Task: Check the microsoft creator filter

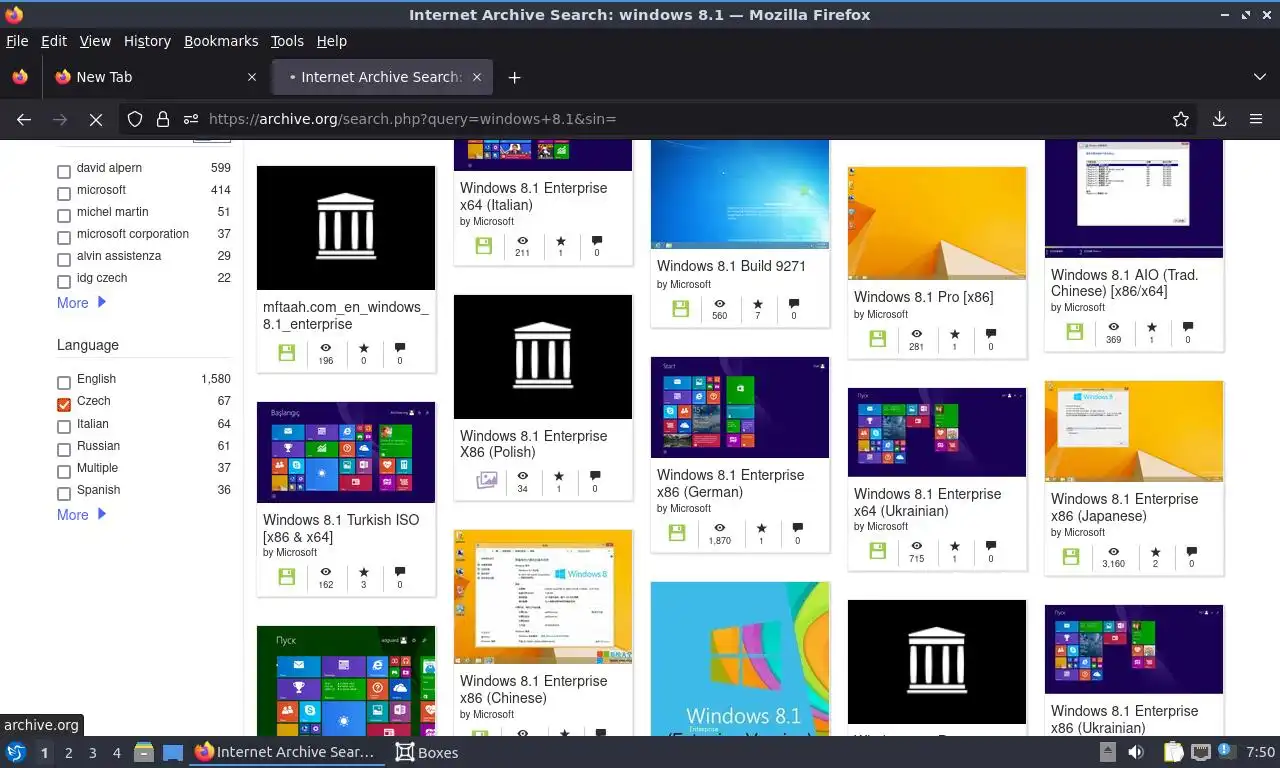Action: (x=64, y=193)
